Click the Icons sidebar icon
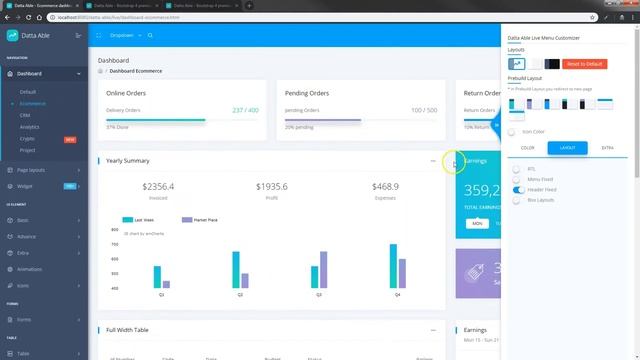Image resolution: width=640 pixels, height=360 pixels. (10, 286)
